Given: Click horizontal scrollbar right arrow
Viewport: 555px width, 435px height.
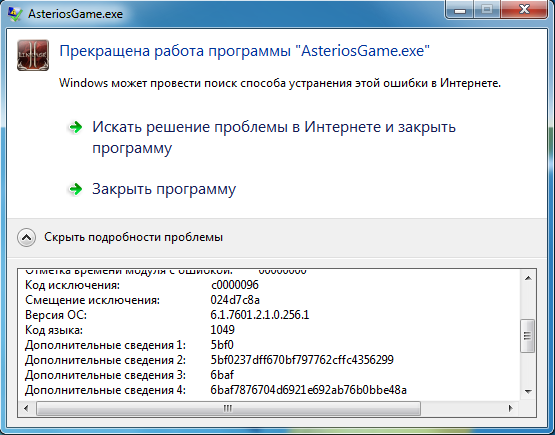Looking at the screenshot, I should click(510, 408).
